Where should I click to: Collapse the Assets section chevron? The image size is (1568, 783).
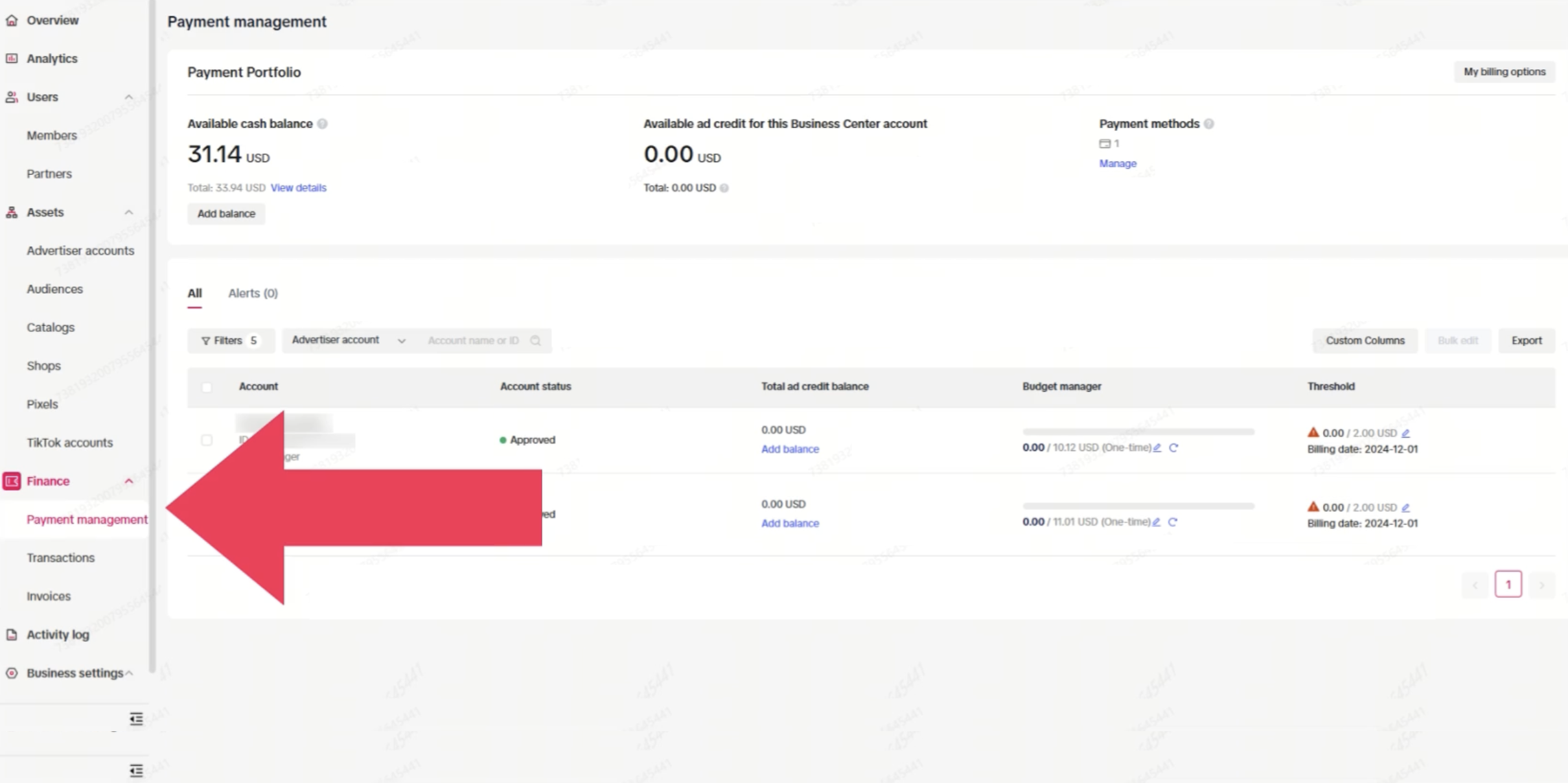[128, 213]
